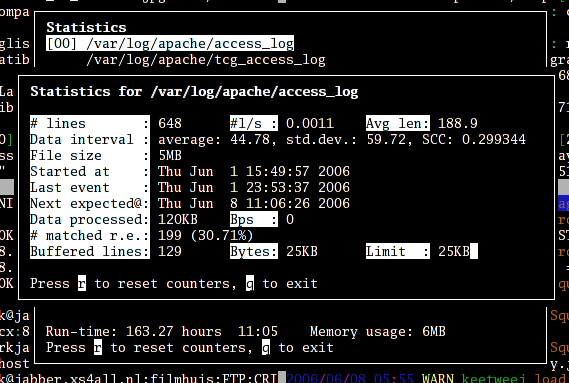Click the 'Buffered lines' label
The image size is (569, 383).
90,251
